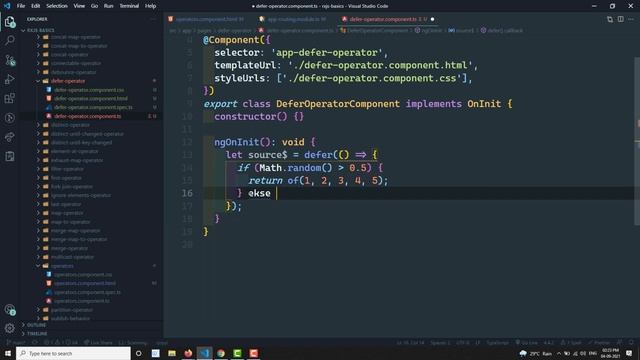The image size is (640, 360).
Task: Open the Manage settings gear
Action: click(10, 328)
